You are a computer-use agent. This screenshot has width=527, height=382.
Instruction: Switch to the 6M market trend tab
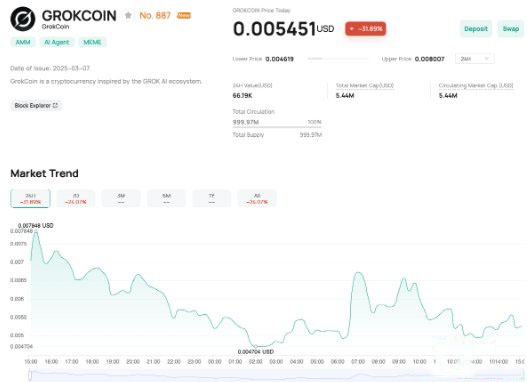(x=166, y=199)
